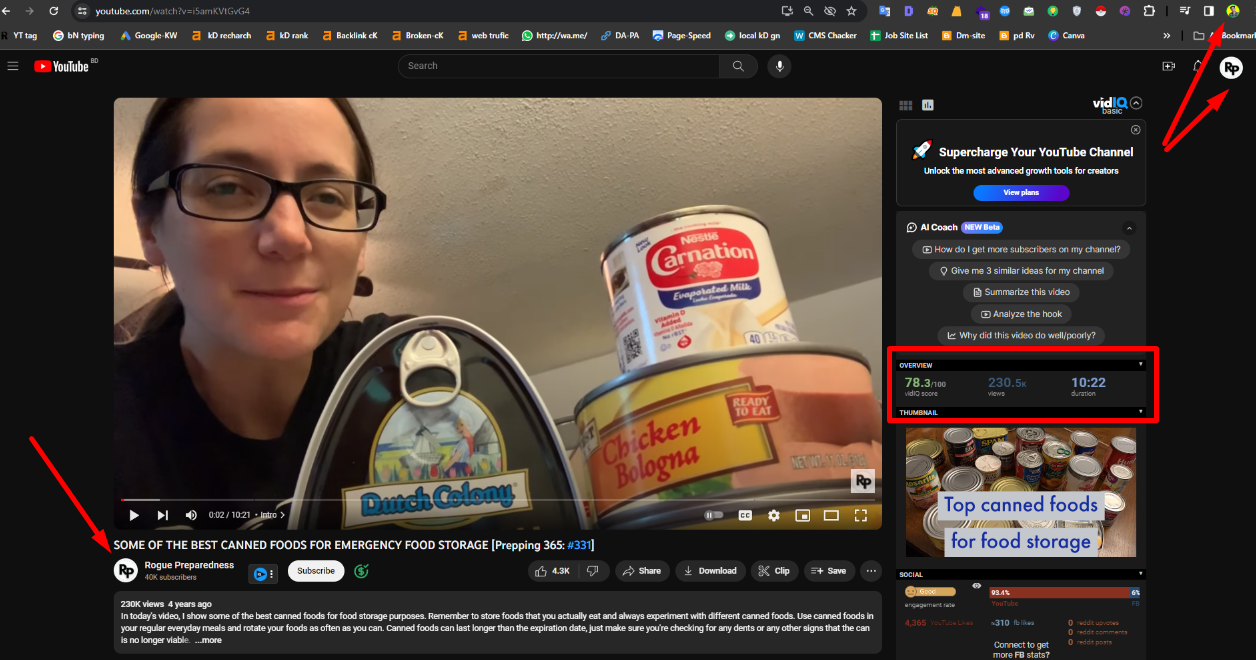Open the YouTube hamburger guide menu

pyautogui.click(x=13, y=66)
